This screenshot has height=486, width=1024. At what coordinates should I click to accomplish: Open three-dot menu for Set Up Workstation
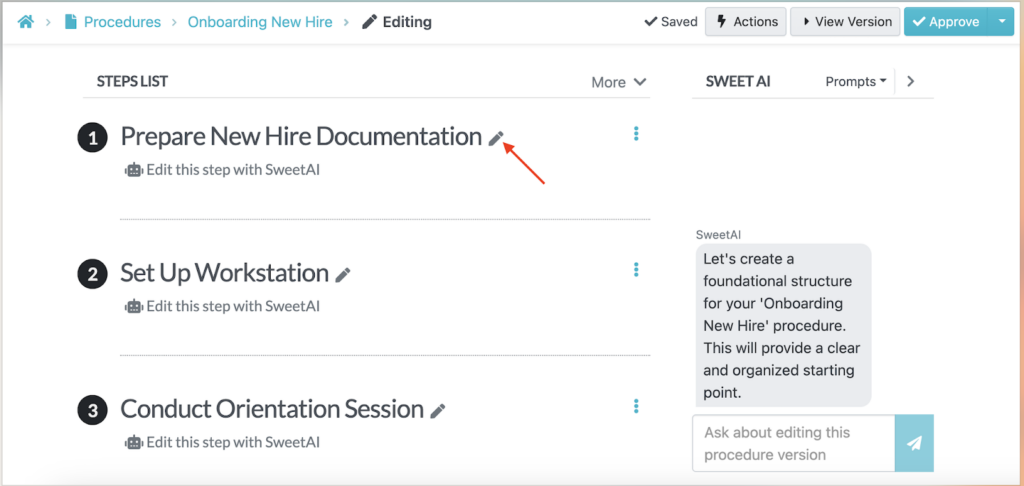[x=636, y=270]
